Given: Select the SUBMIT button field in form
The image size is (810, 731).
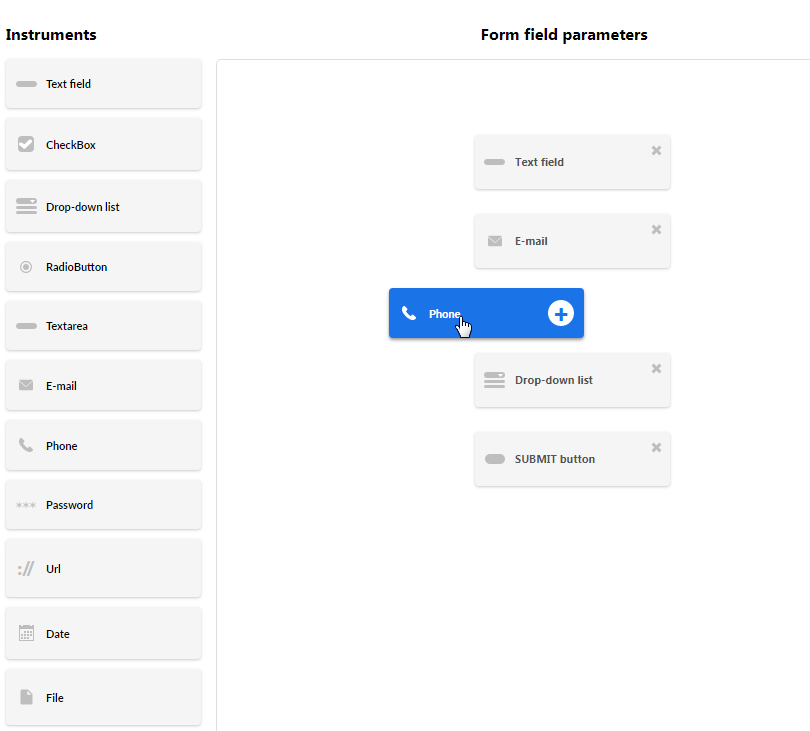Looking at the screenshot, I should point(572,459).
